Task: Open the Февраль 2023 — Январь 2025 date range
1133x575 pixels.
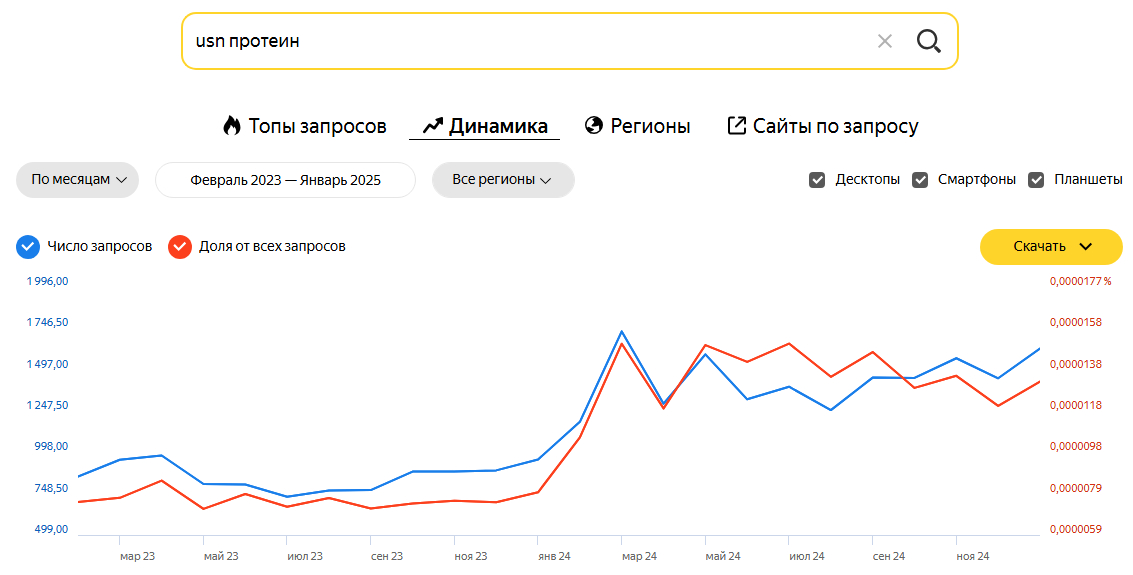Action: [285, 180]
